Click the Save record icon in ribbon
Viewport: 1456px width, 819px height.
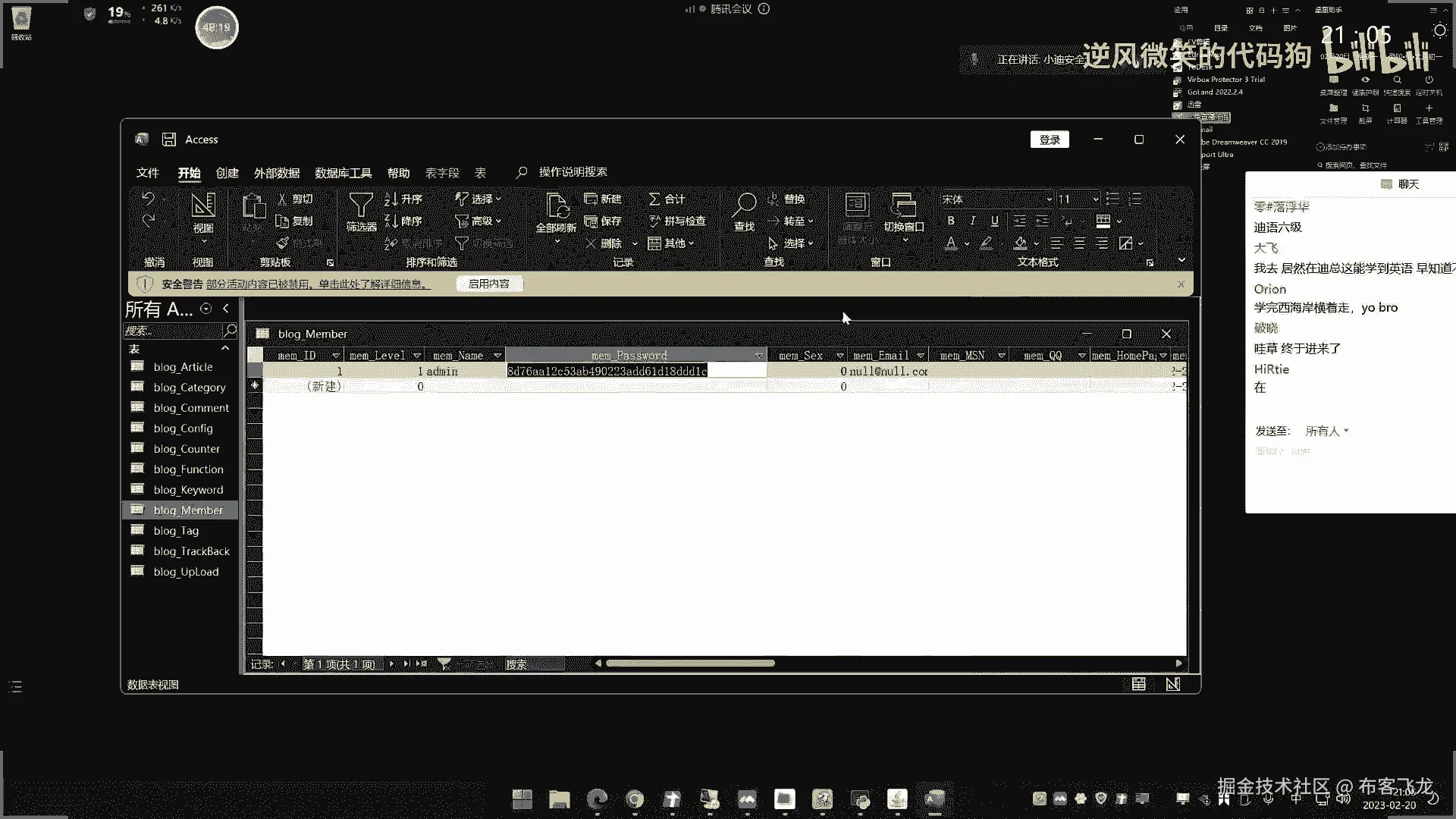point(591,221)
